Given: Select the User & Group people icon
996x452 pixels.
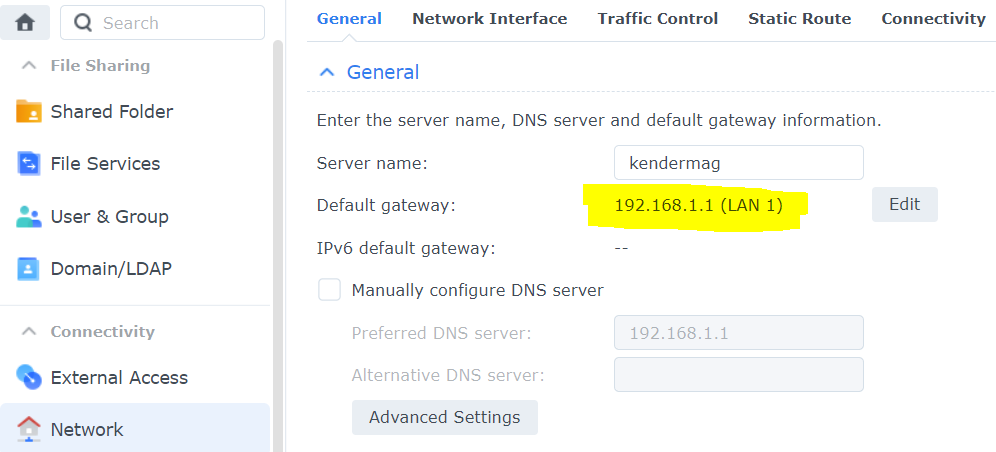Looking at the screenshot, I should [29, 216].
